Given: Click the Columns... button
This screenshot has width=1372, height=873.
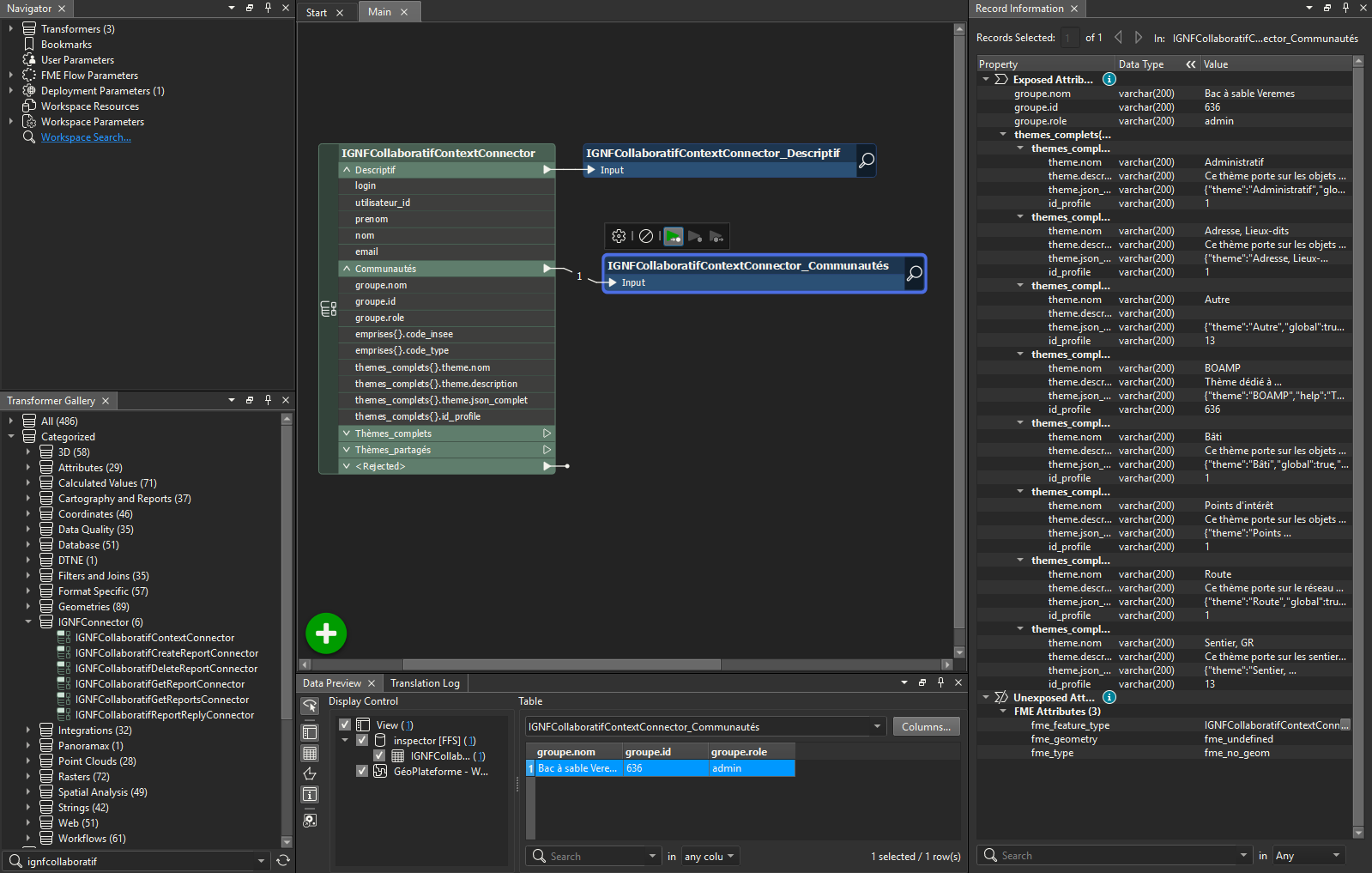Looking at the screenshot, I should pos(926,726).
